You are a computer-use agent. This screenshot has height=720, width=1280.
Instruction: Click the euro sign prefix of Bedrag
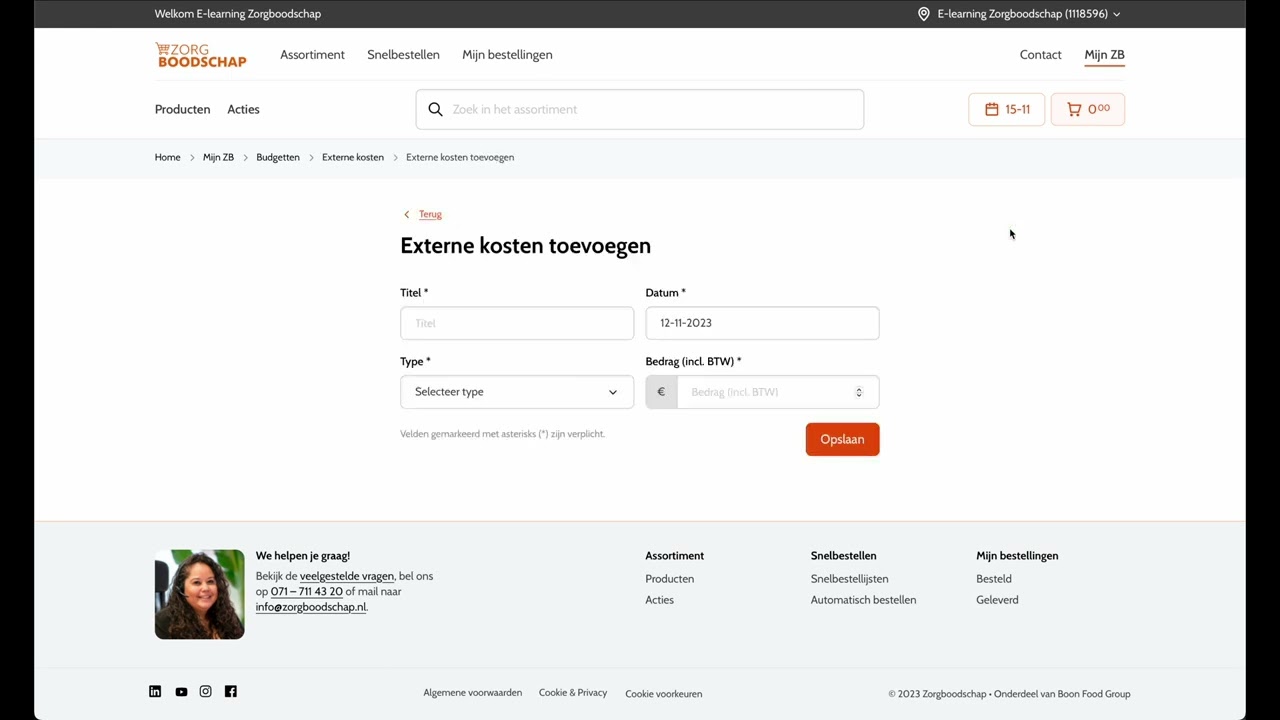pyautogui.click(x=661, y=392)
